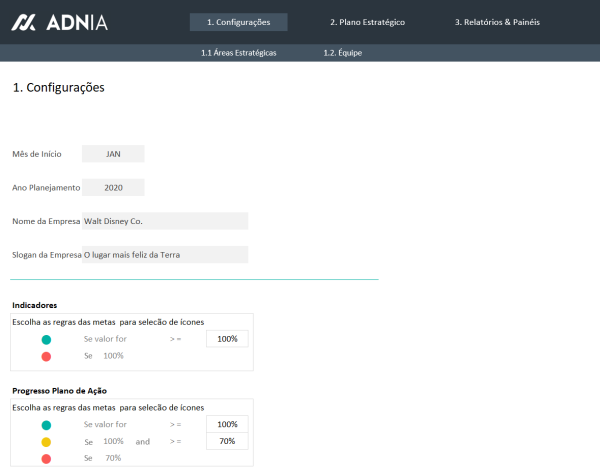Click green indicator circle under Indicadores
The height and width of the screenshot is (474, 600).
coord(46,340)
